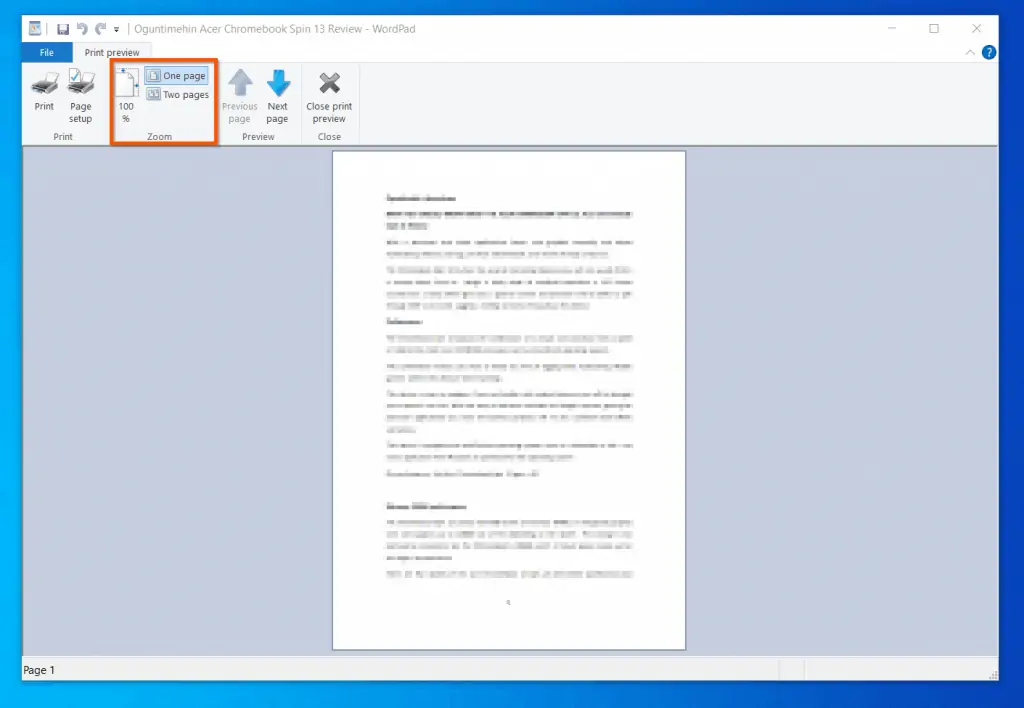Open WordPad Help via the question mark icon
Image resolution: width=1024 pixels, height=708 pixels.
tap(988, 52)
